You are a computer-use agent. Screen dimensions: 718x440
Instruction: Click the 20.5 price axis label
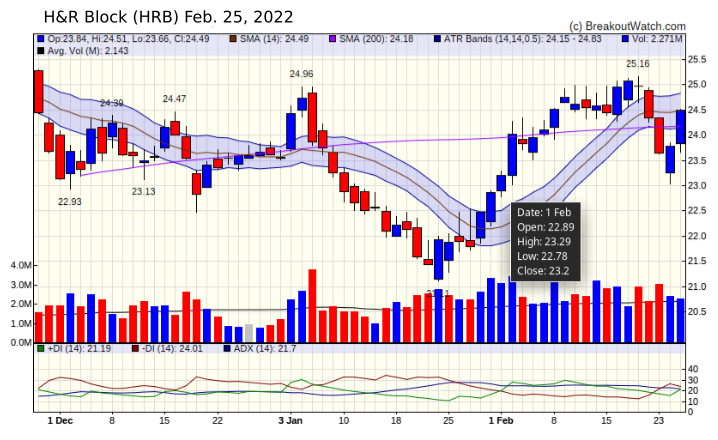point(697,312)
